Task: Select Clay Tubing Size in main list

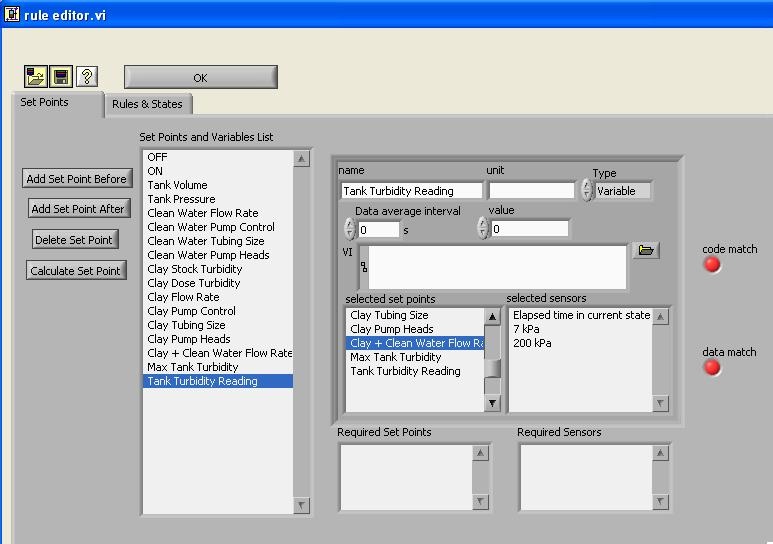Action: click(217, 325)
